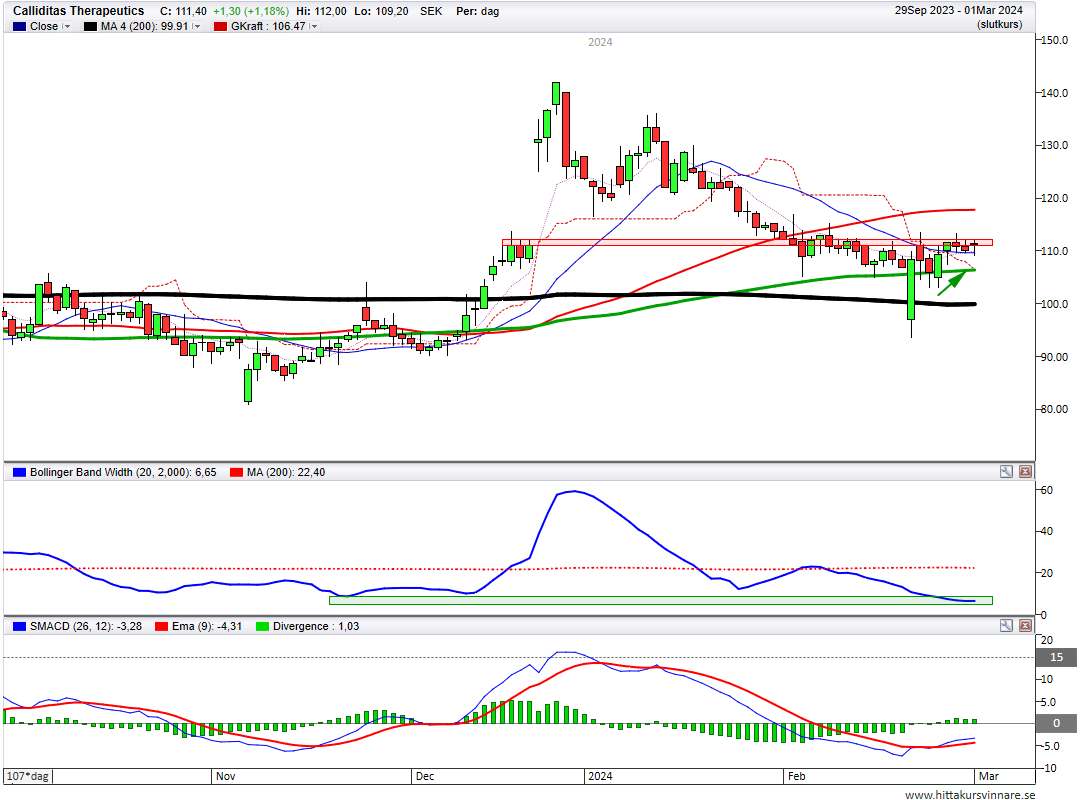This screenshot has width=1080, height=800.
Task: Click the 80.0 price axis label
Action: (1055, 409)
